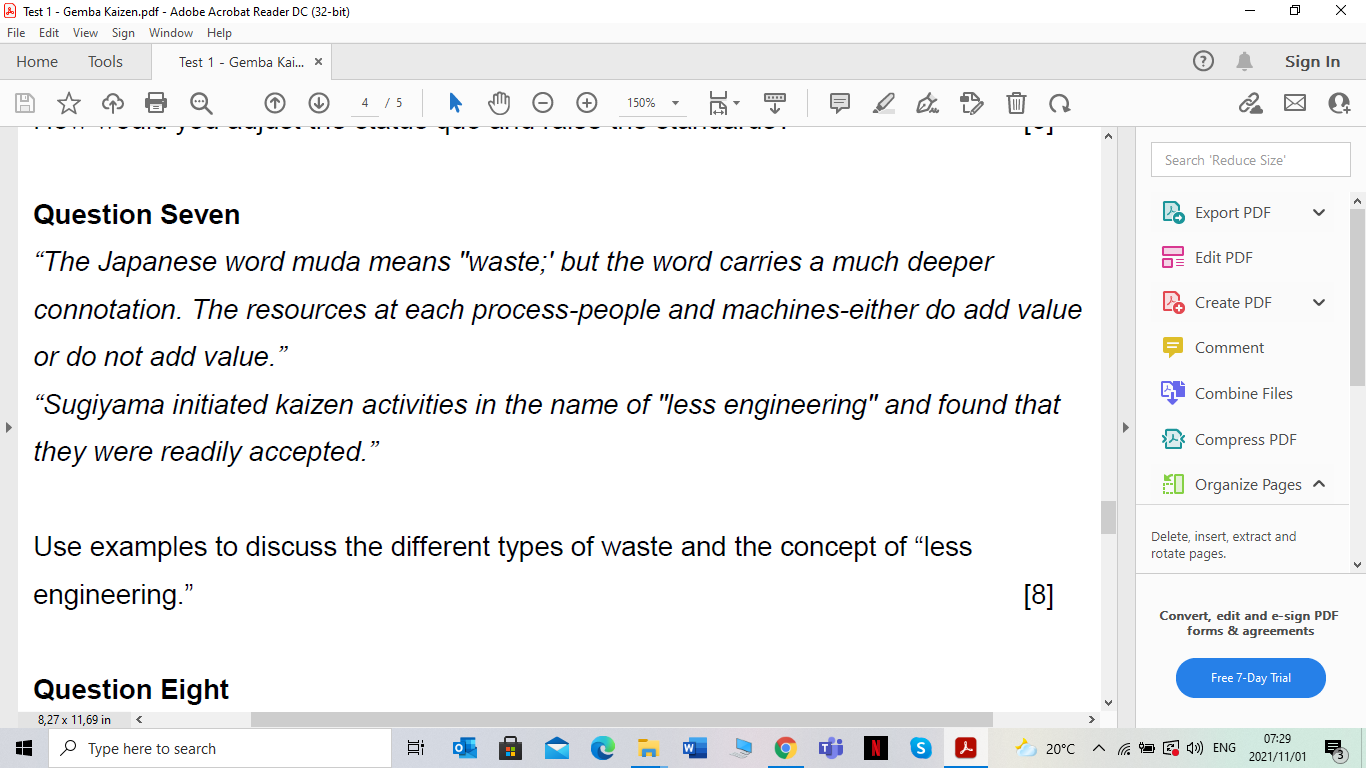Click the Sign In button
Screen dimensions: 1366x768
click(x=1311, y=61)
